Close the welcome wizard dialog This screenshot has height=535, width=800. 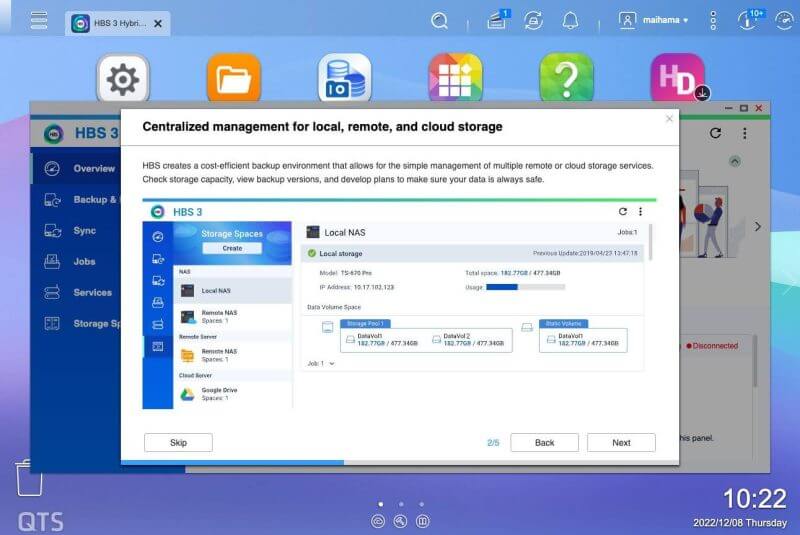pyautogui.click(x=669, y=119)
